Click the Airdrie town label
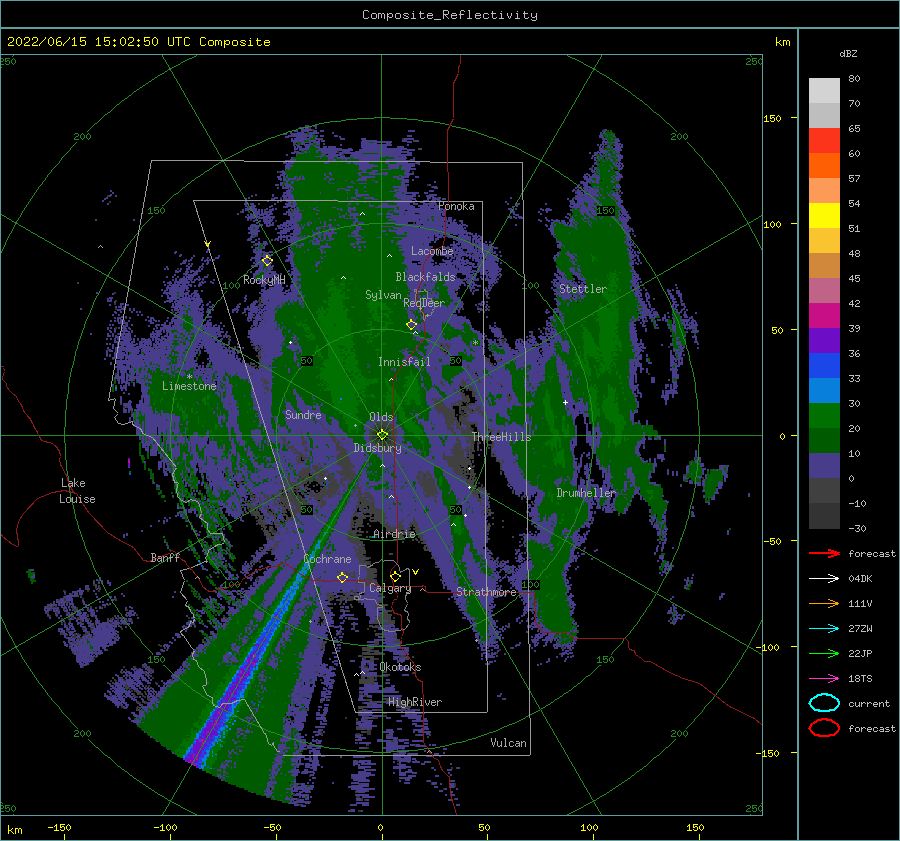The image size is (900, 841). 394,534
